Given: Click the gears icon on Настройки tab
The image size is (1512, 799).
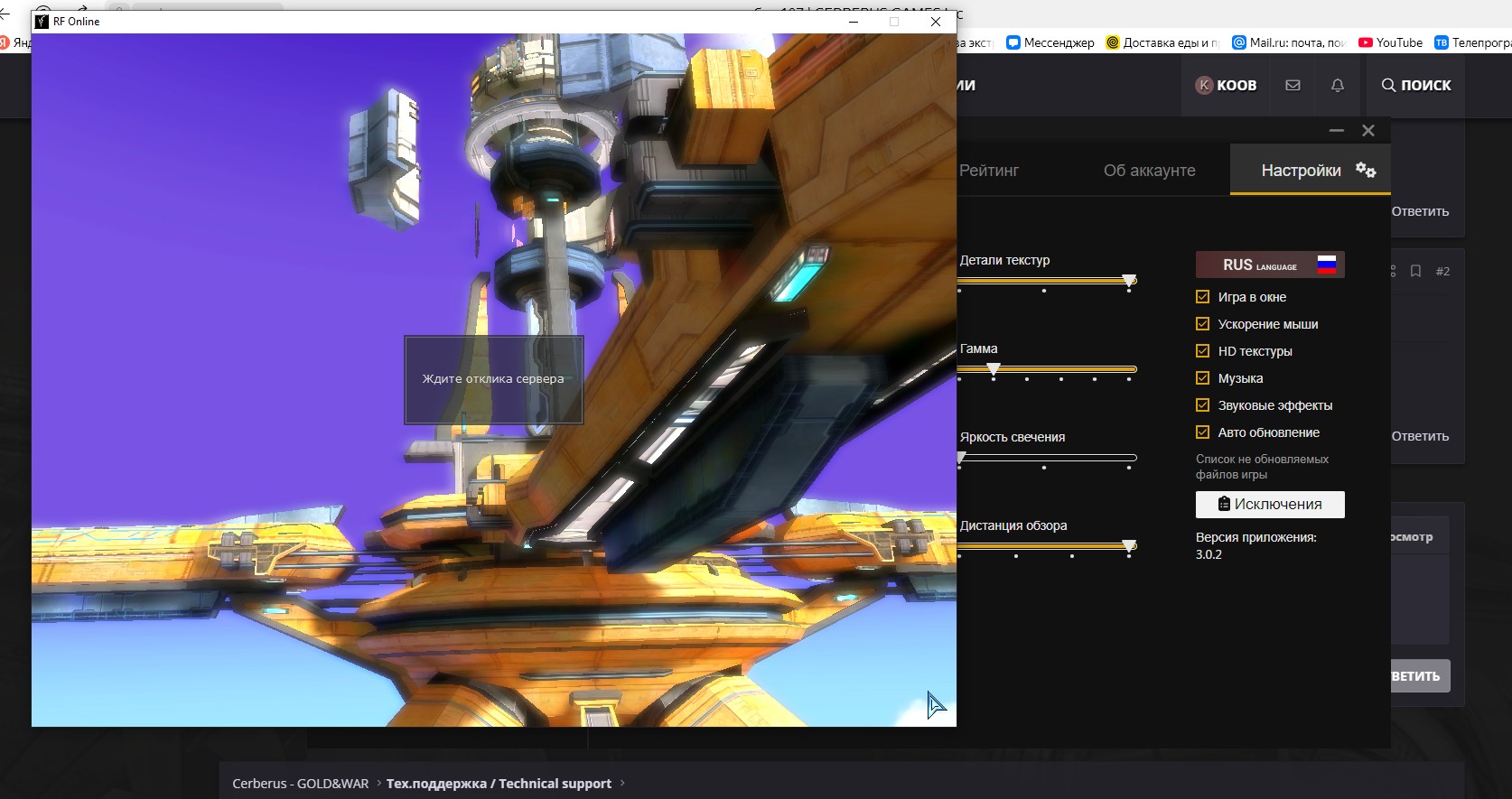Looking at the screenshot, I should [1366, 170].
